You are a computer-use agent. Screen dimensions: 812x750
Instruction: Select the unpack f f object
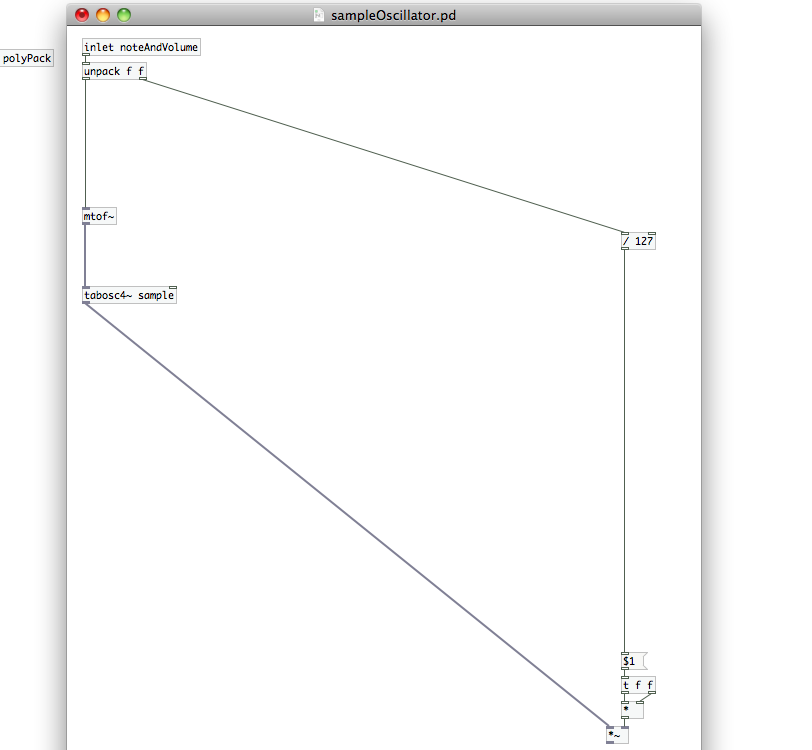click(114, 72)
